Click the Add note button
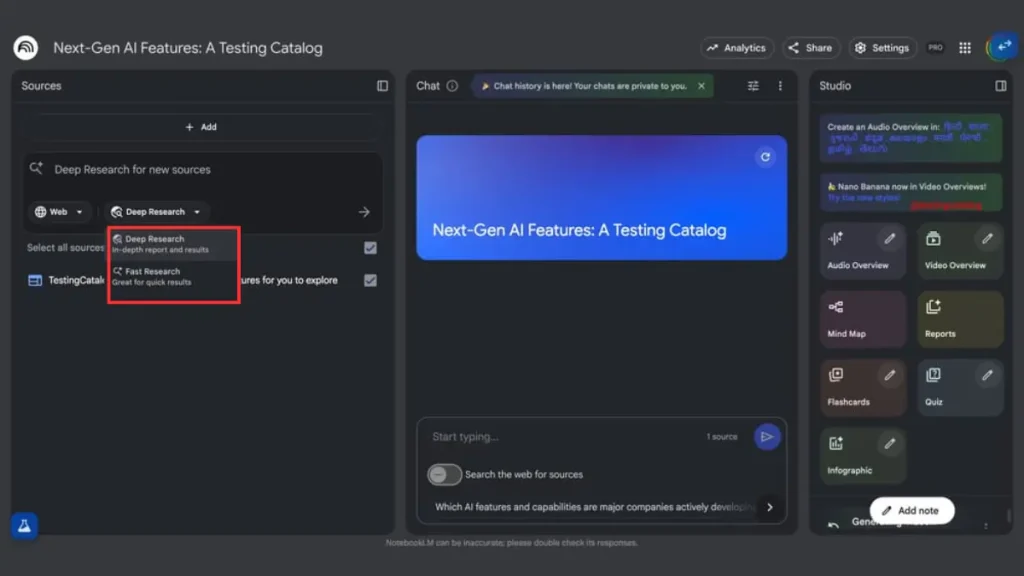This screenshot has width=1024, height=576. [911, 510]
